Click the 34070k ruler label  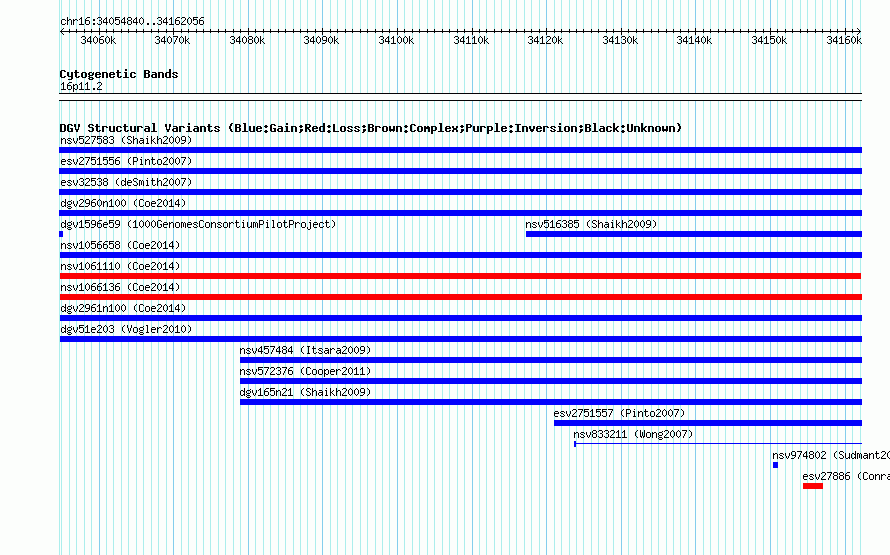(x=172, y=40)
